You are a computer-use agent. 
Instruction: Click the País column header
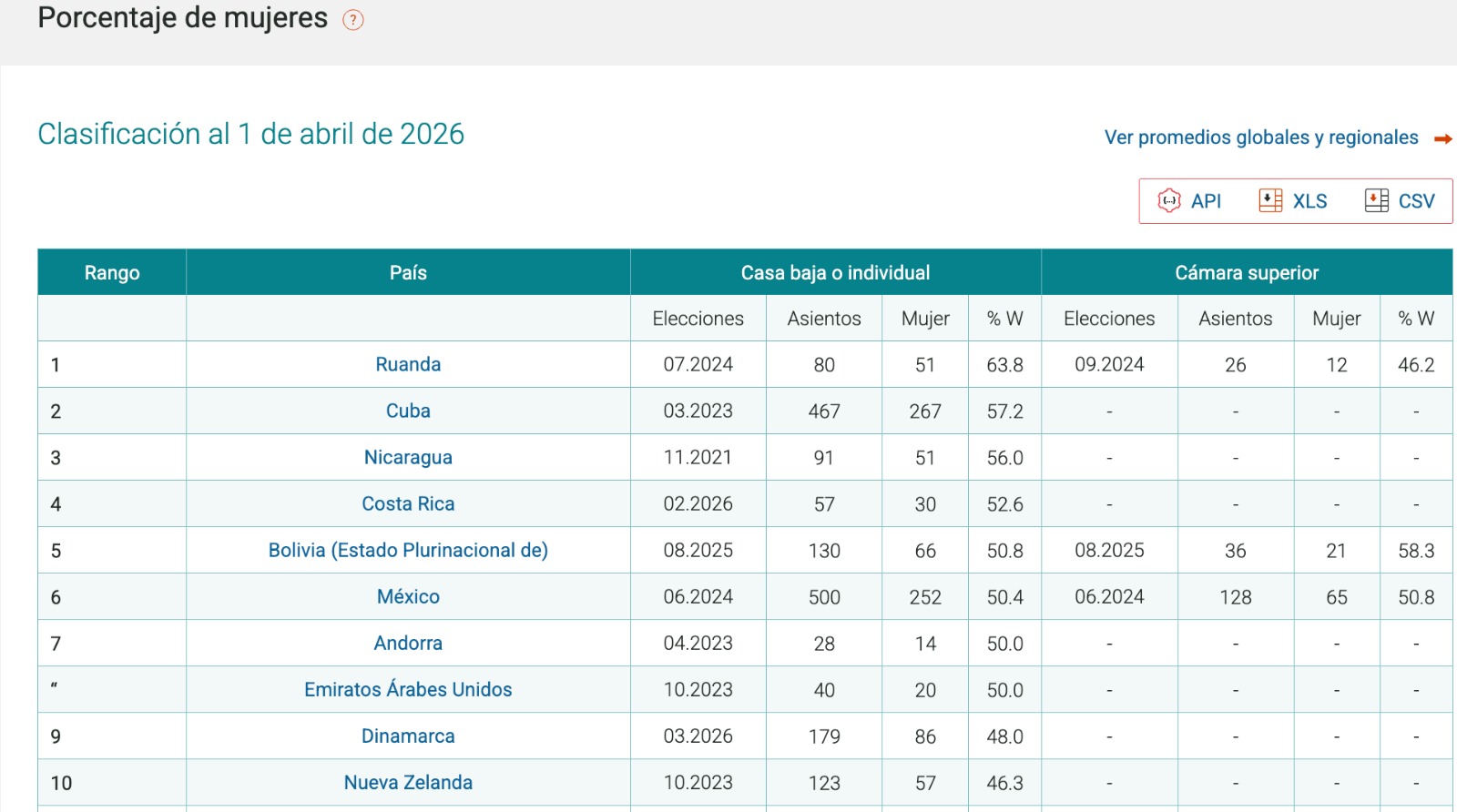pos(408,272)
